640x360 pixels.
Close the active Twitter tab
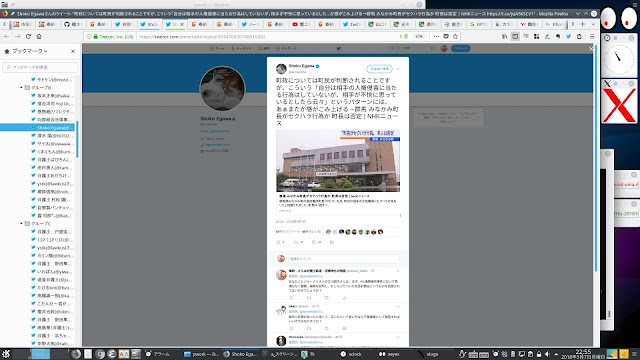point(182,24)
